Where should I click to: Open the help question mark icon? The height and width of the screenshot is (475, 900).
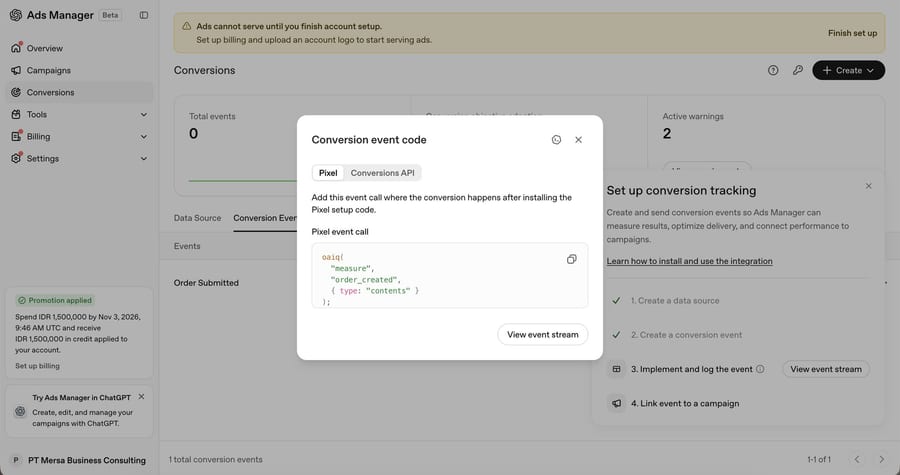point(773,71)
